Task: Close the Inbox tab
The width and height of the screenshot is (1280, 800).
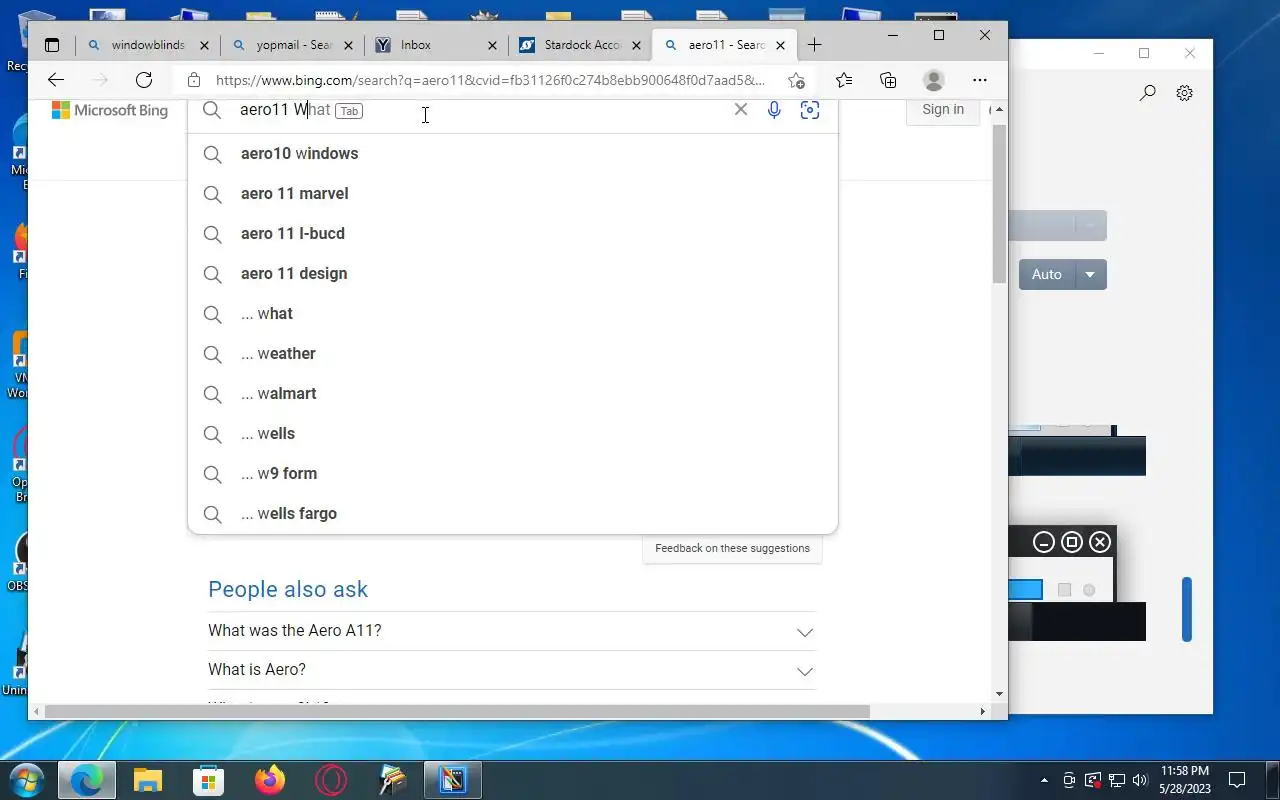Action: (492, 45)
